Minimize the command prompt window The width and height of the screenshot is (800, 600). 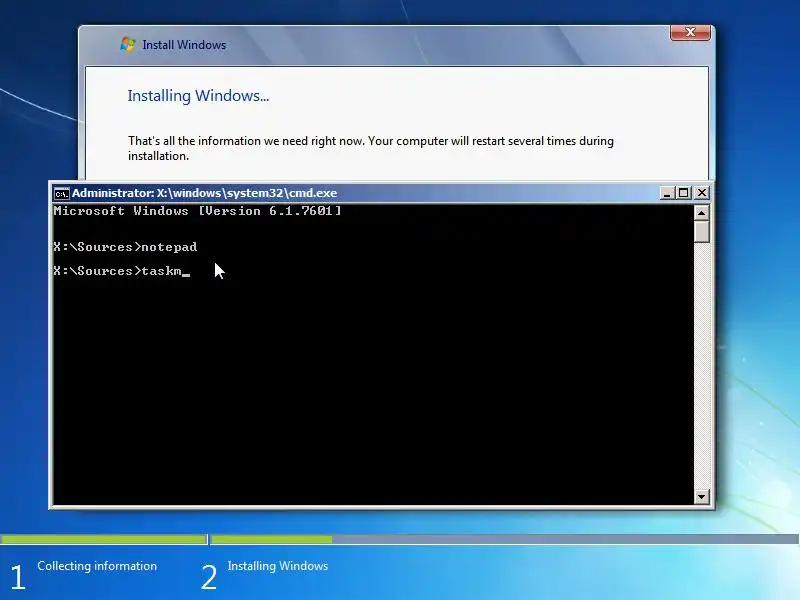coord(667,193)
